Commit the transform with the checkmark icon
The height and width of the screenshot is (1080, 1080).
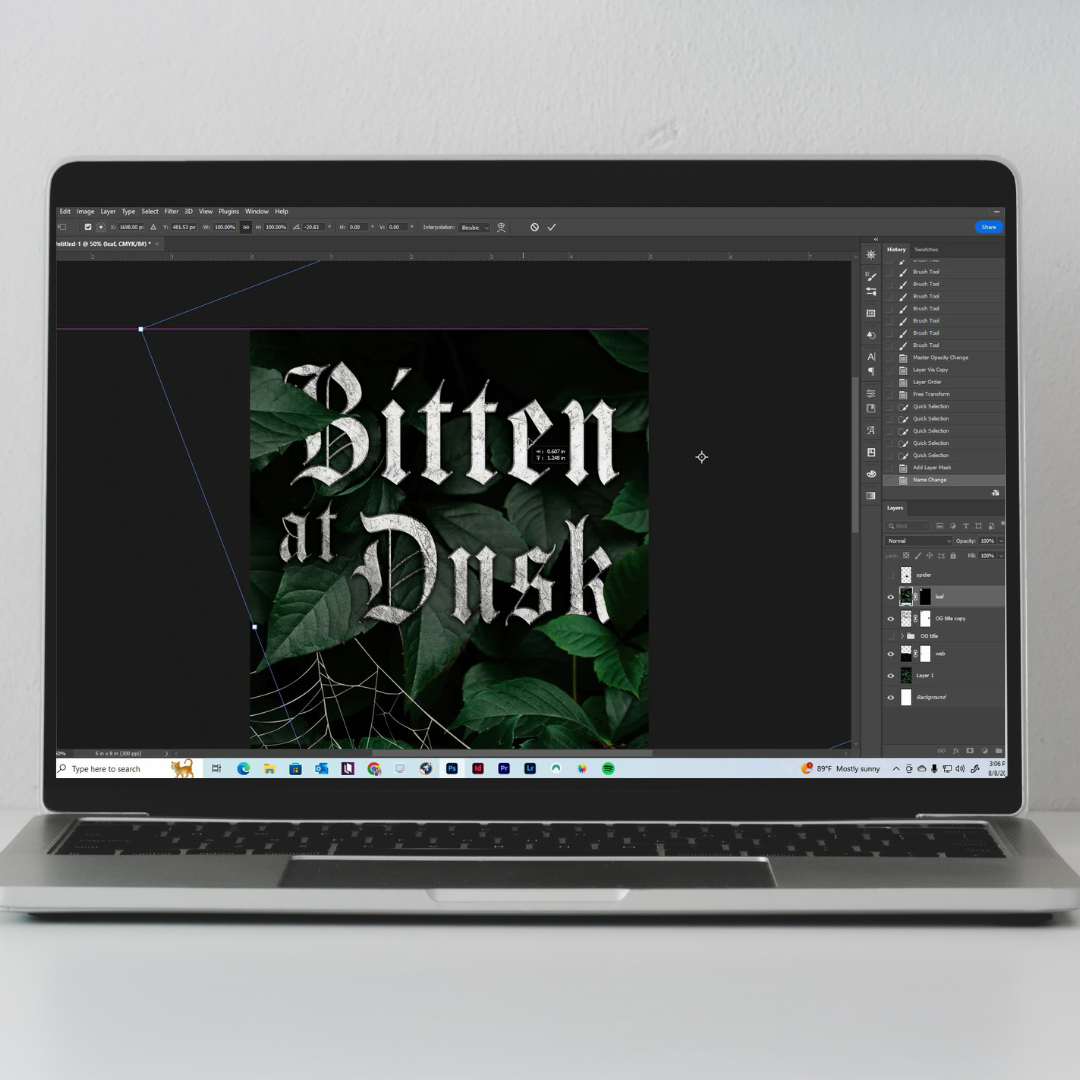click(552, 227)
